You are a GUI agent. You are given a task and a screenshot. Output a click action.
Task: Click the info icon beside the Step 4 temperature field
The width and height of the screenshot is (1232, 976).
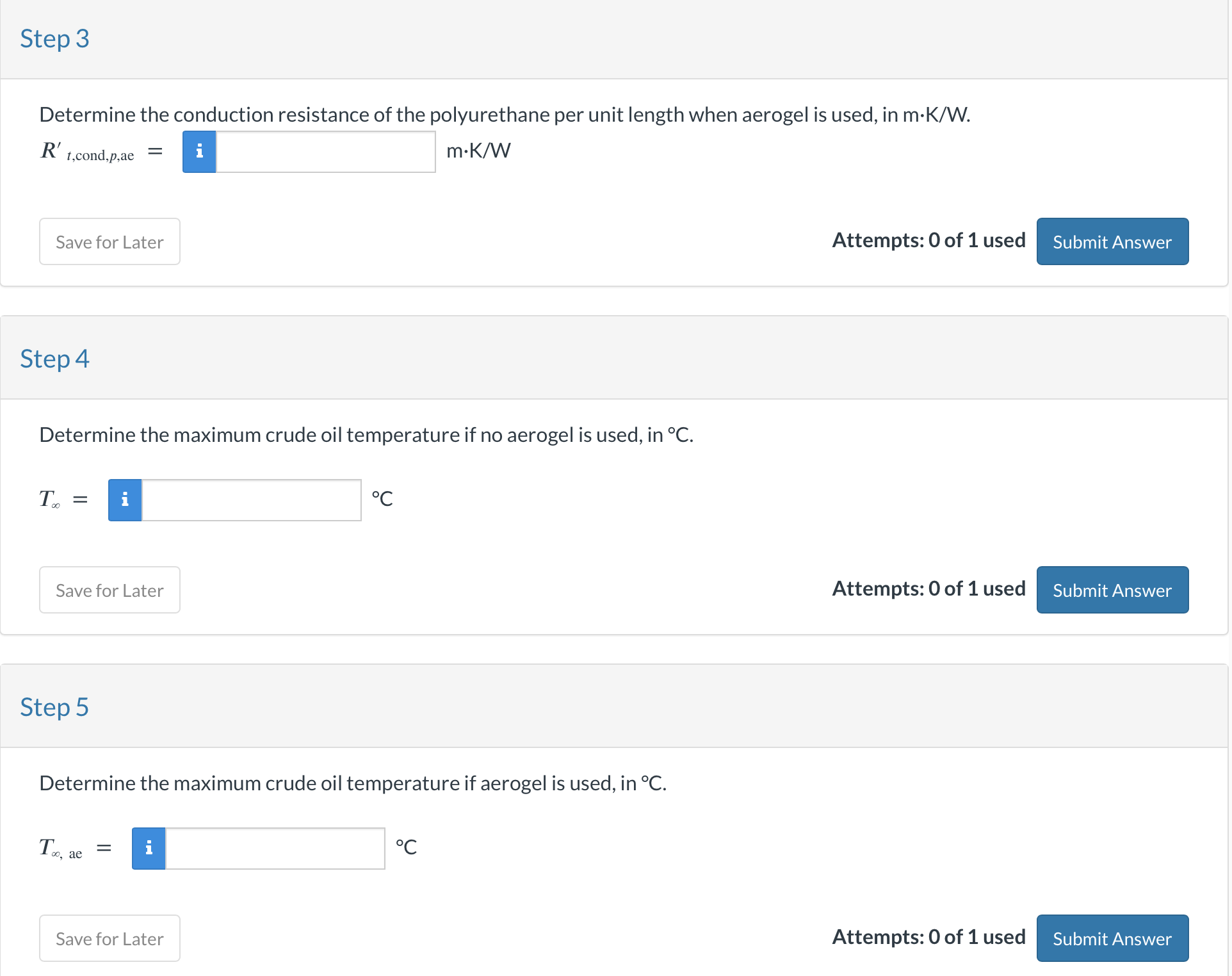point(125,500)
